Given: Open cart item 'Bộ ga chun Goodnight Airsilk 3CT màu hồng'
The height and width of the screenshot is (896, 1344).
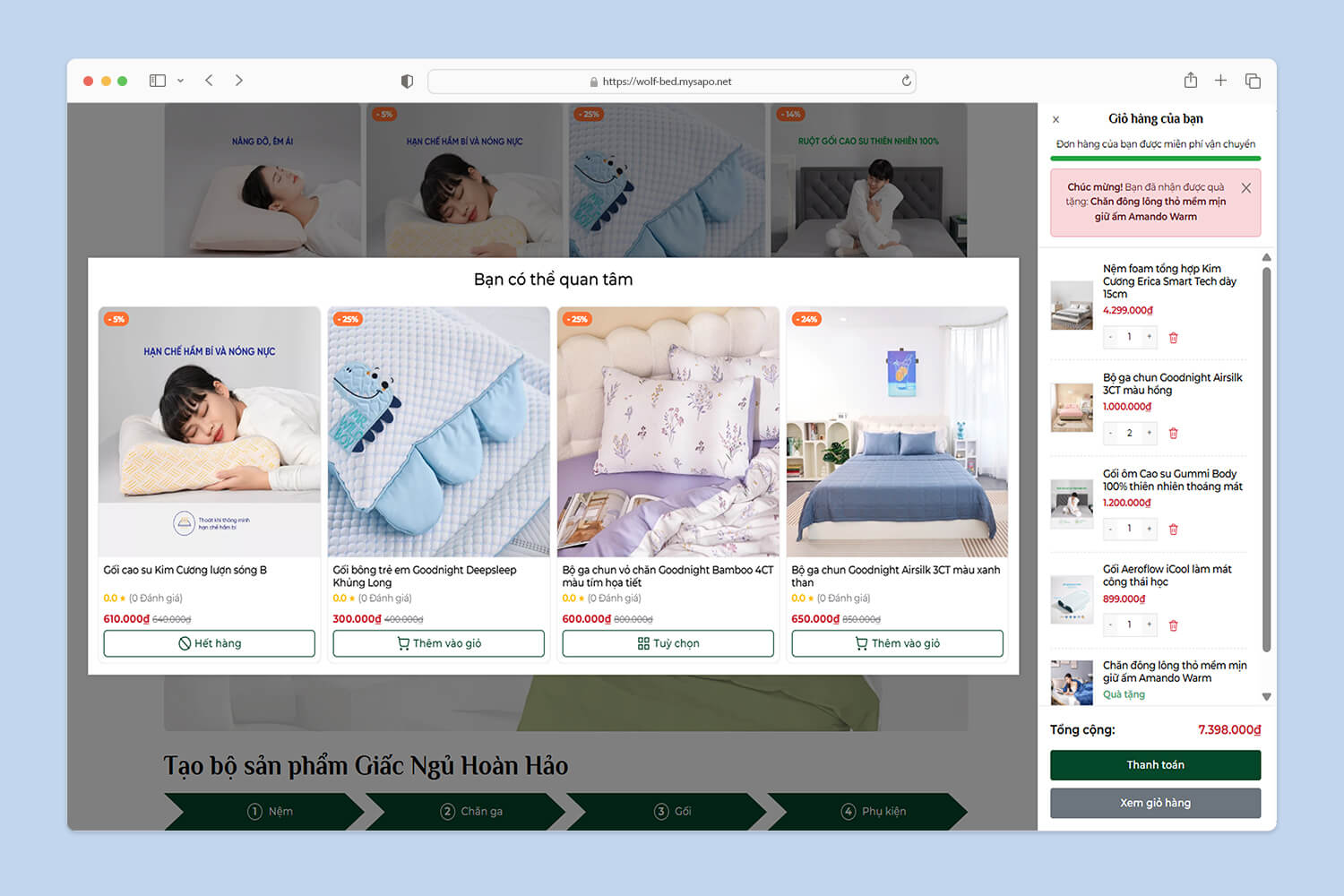Looking at the screenshot, I should point(1173,383).
